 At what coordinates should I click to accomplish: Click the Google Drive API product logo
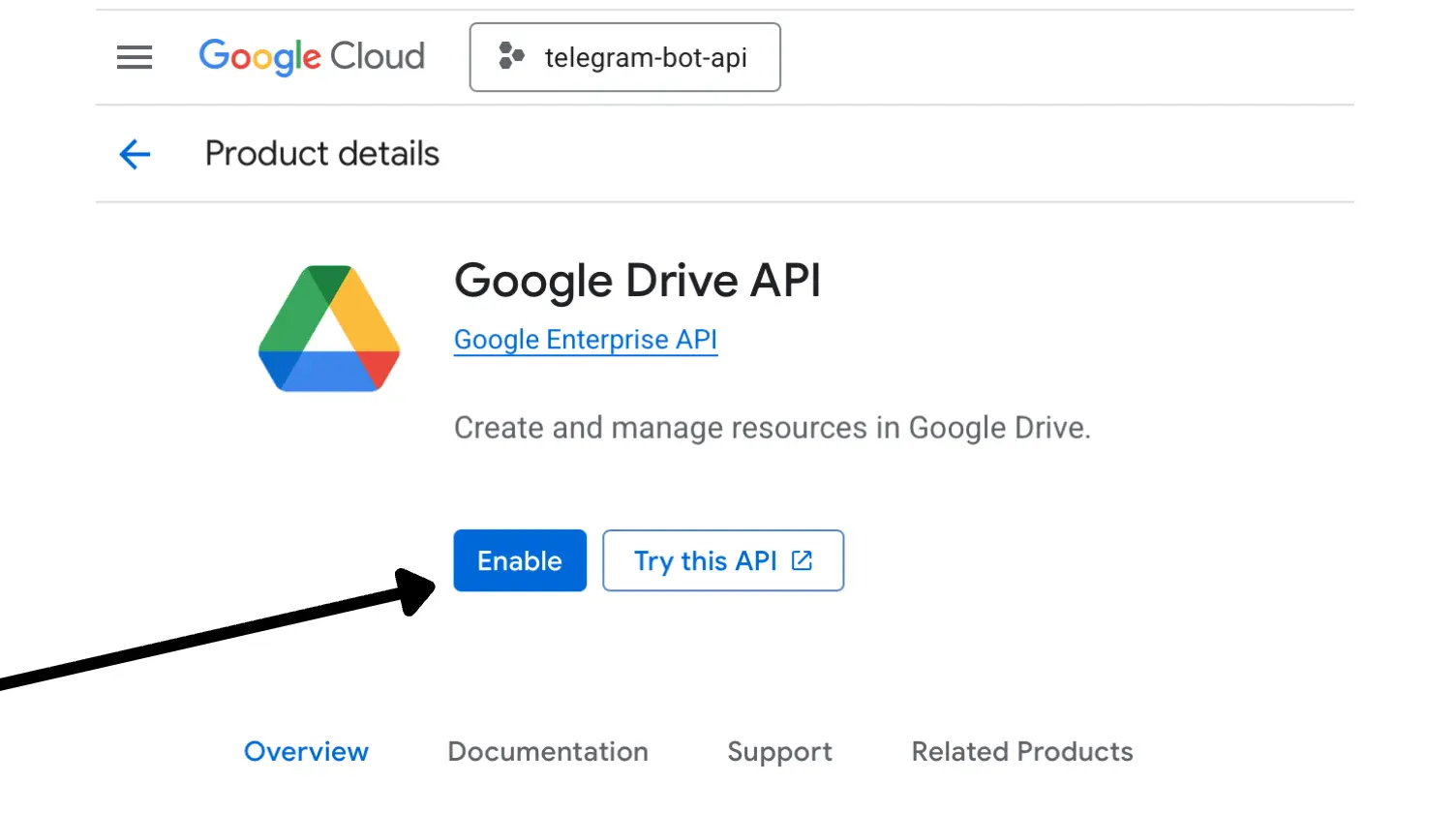[329, 328]
